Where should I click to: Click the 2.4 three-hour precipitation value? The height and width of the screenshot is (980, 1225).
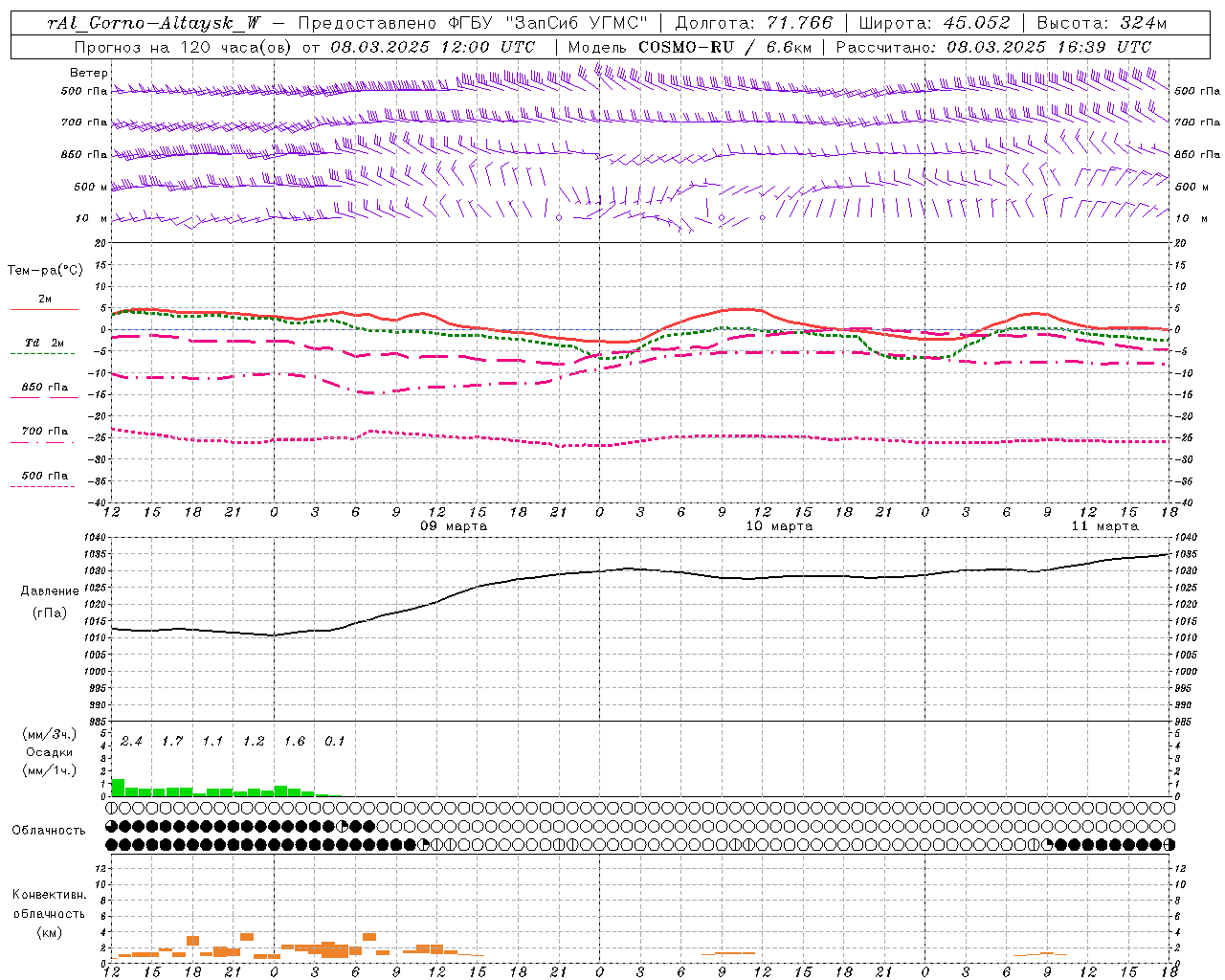click(x=131, y=741)
